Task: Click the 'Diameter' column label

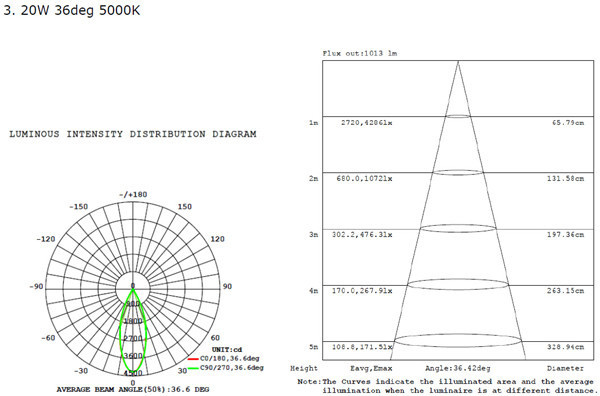Action: [566, 368]
